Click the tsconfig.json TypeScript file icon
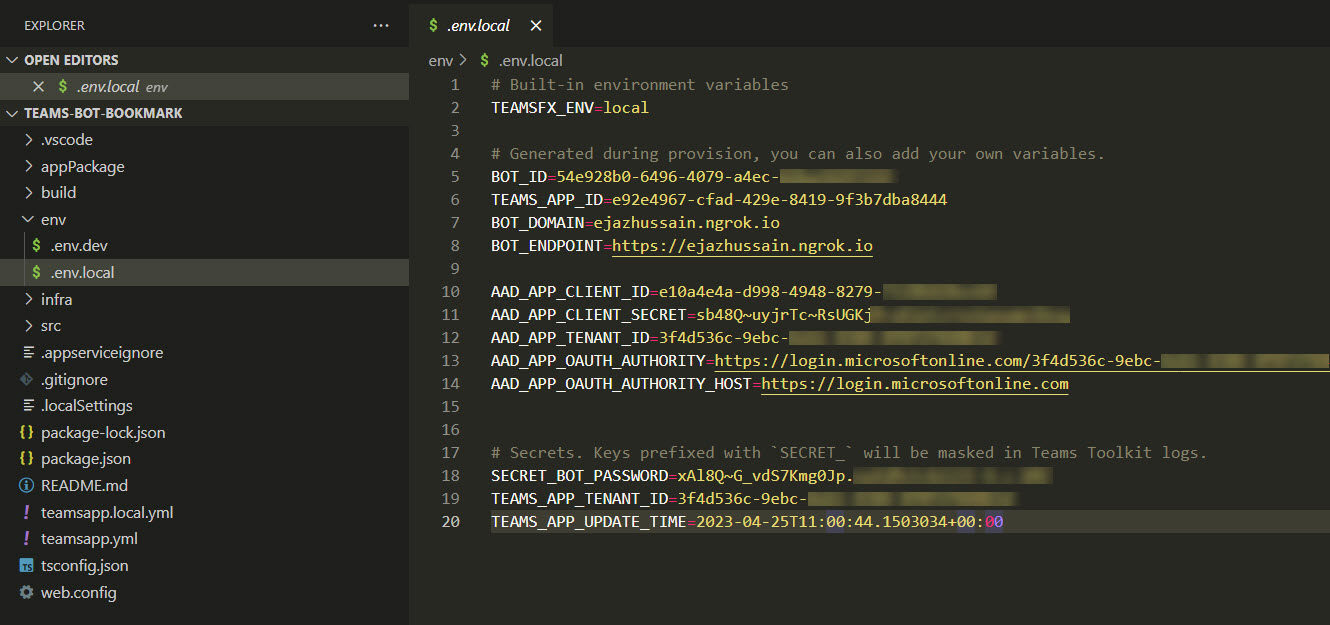Viewport: 1330px width, 625px height. (x=27, y=566)
